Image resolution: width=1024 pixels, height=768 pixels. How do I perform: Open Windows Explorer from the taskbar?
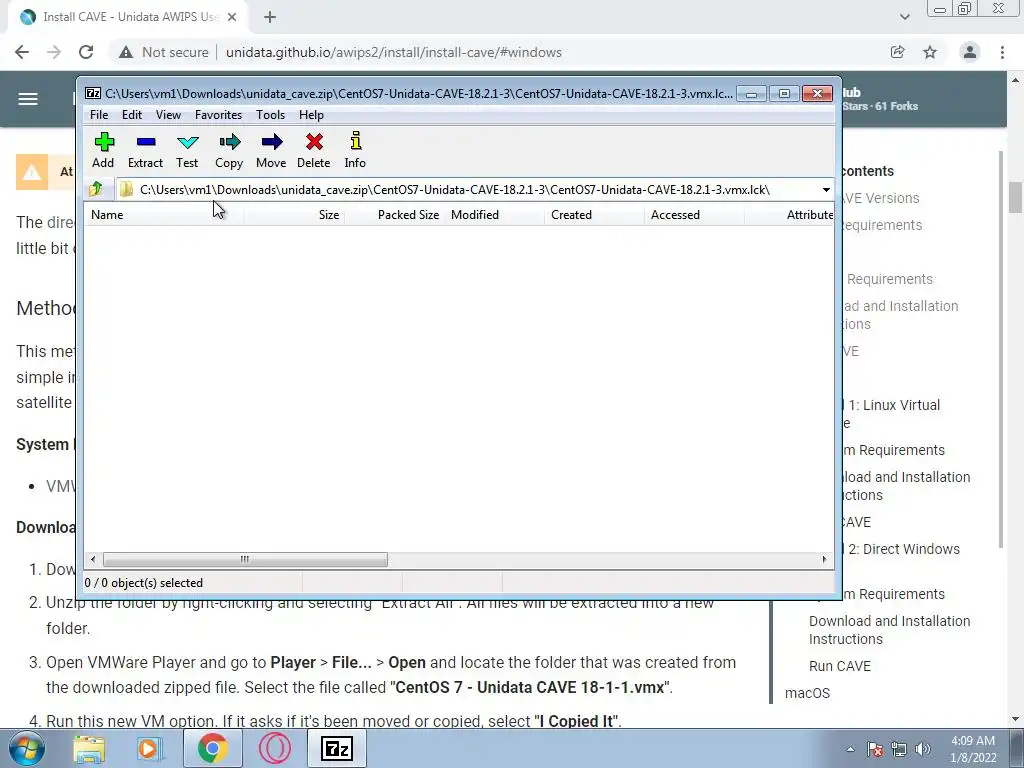tap(89, 748)
